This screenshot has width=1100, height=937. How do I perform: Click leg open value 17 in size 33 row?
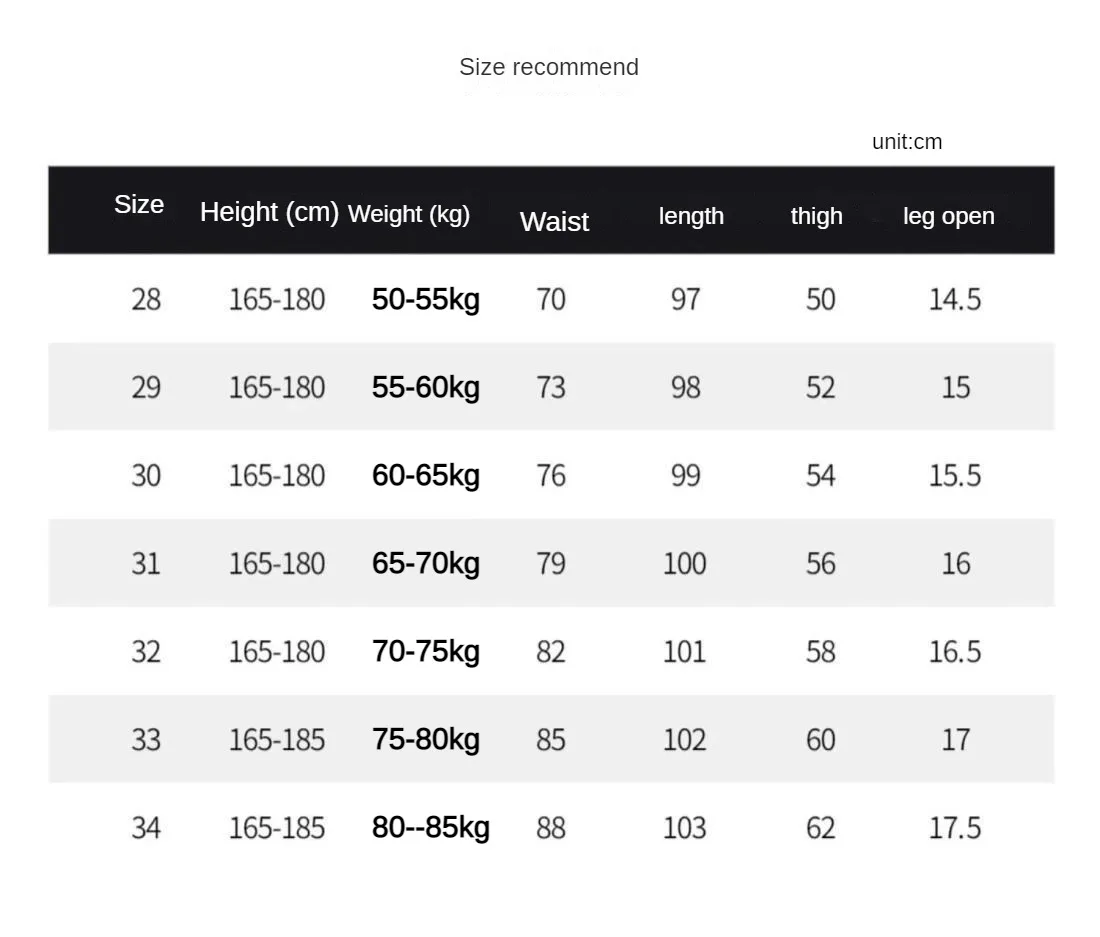pos(955,740)
